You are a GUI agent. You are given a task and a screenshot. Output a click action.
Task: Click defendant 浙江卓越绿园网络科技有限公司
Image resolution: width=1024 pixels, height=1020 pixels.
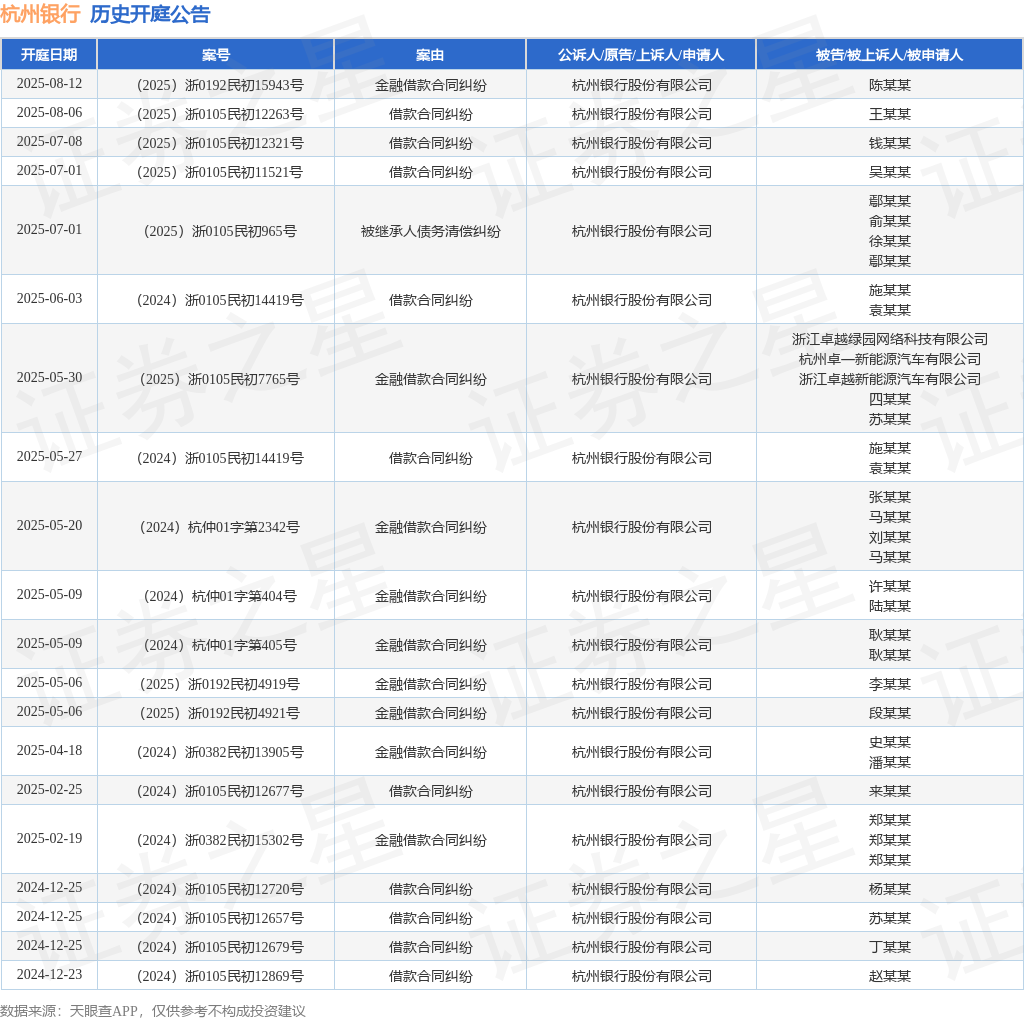(x=889, y=340)
